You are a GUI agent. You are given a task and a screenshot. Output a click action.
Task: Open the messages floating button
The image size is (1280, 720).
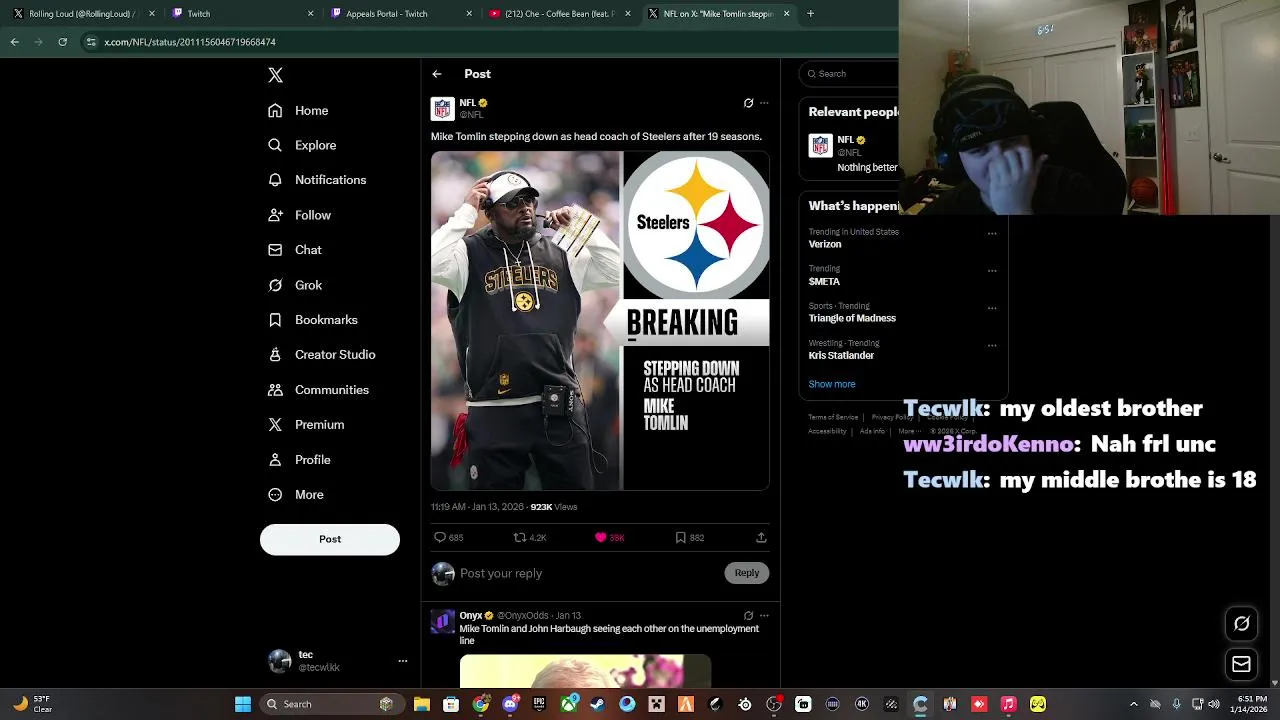coord(1242,664)
